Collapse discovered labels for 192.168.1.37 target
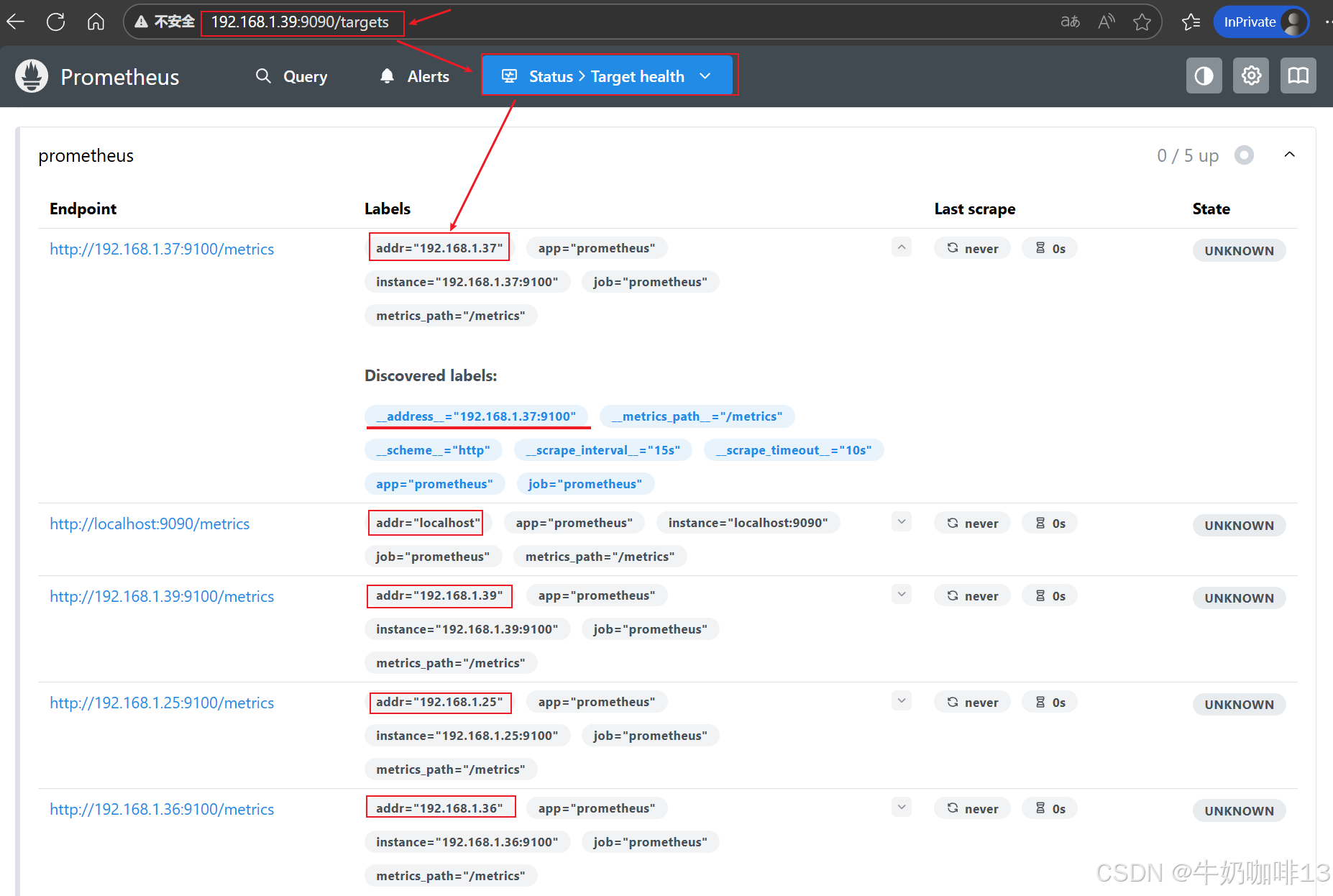1333x896 pixels. 902,247
